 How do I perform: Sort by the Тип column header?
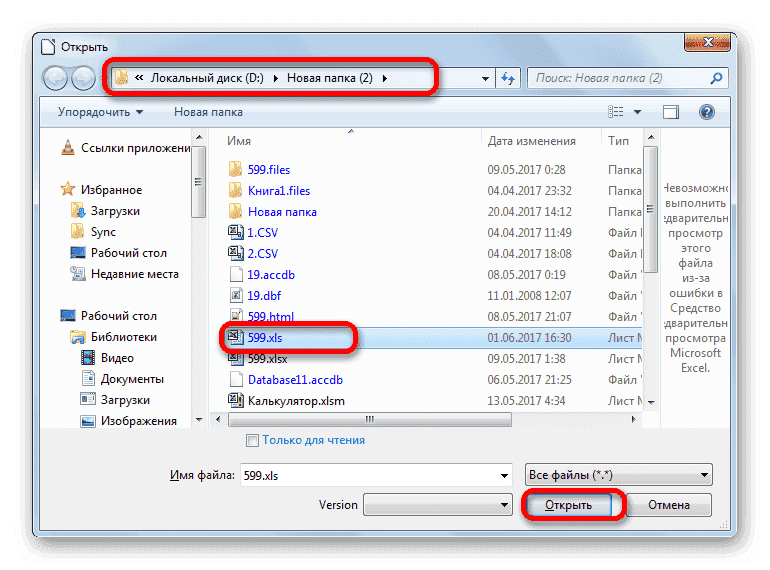(x=618, y=141)
